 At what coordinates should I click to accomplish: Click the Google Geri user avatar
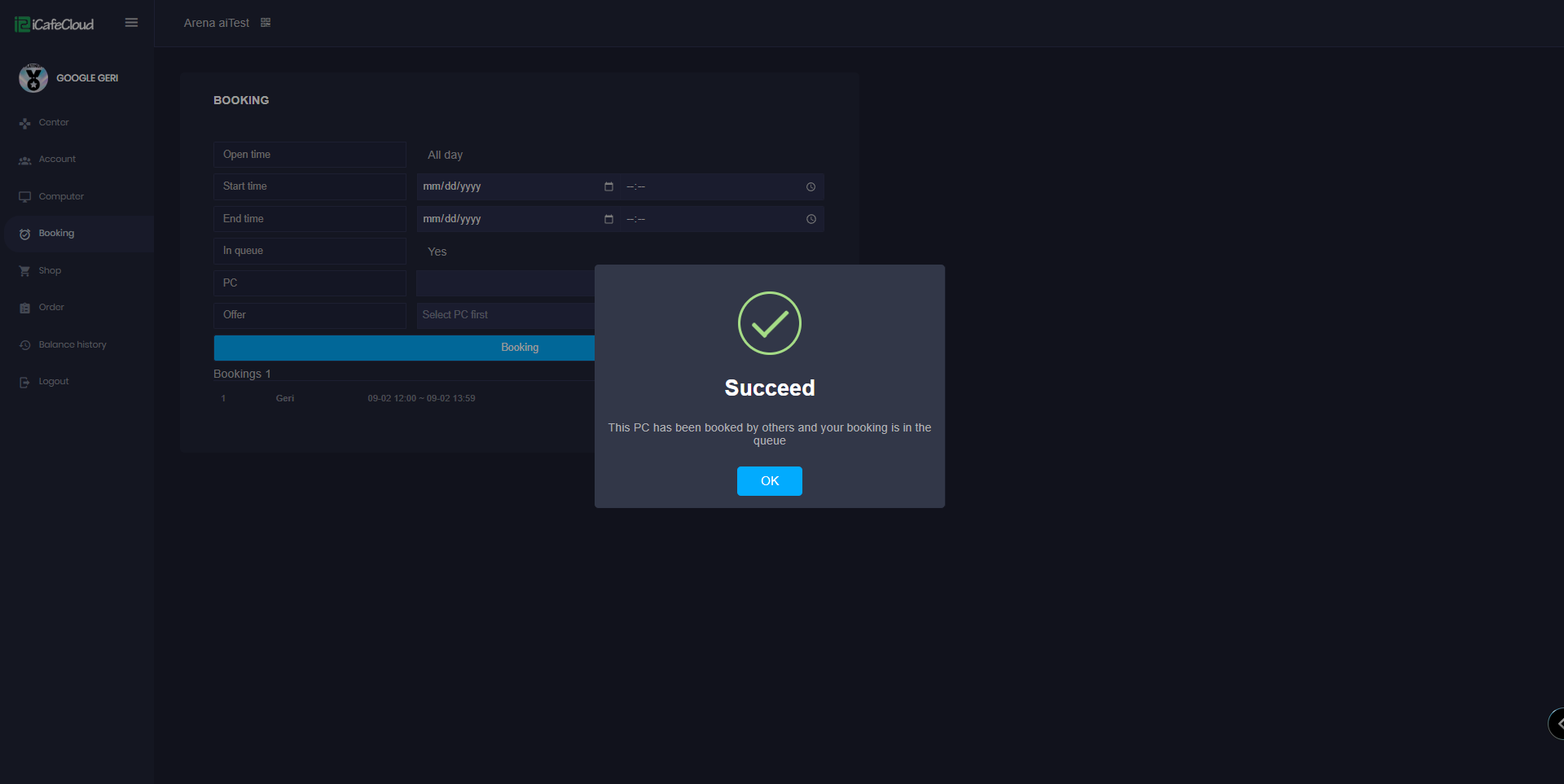[33, 78]
